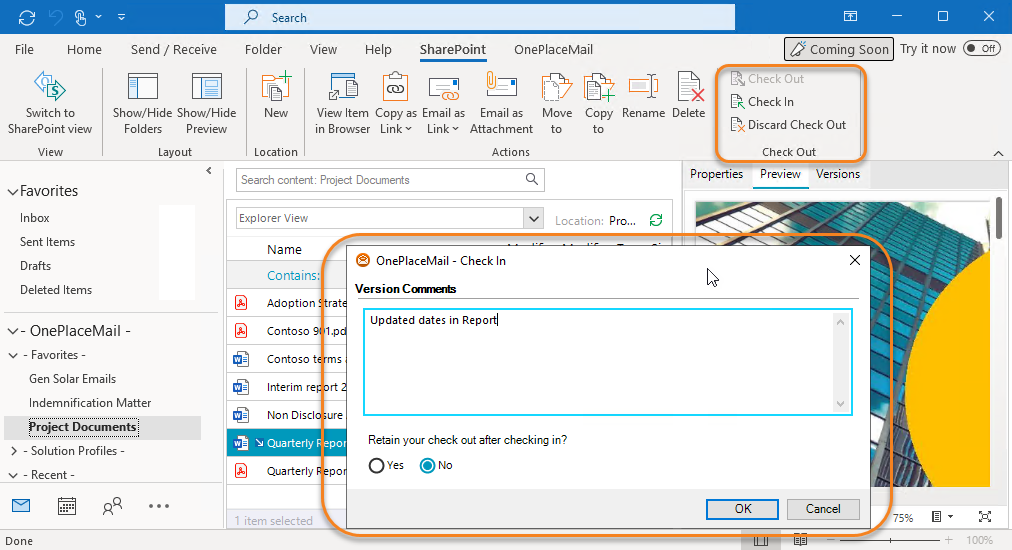Viewport: 1012px width, 550px height.
Task: Collapse the - Recent - node
Action: pyautogui.click(x=13, y=475)
